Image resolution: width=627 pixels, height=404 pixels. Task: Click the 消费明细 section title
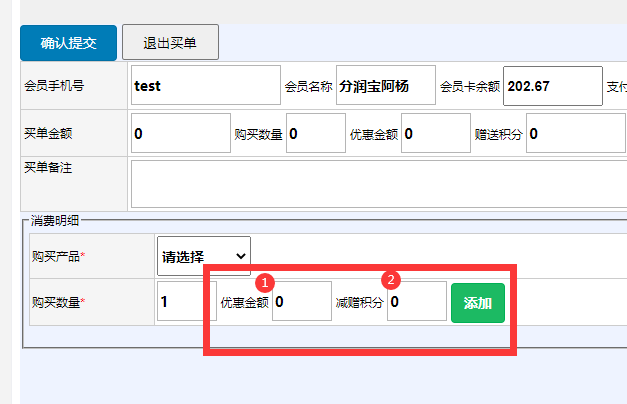[x=58, y=219]
